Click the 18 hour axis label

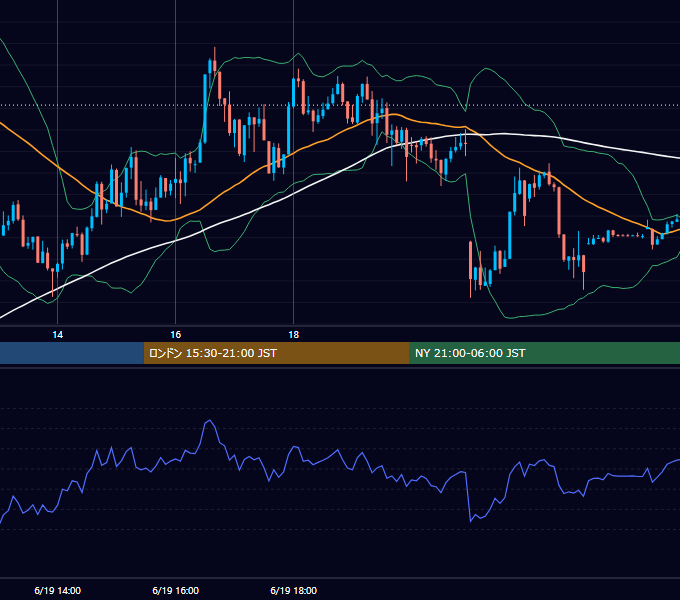(x=294, y=335)
